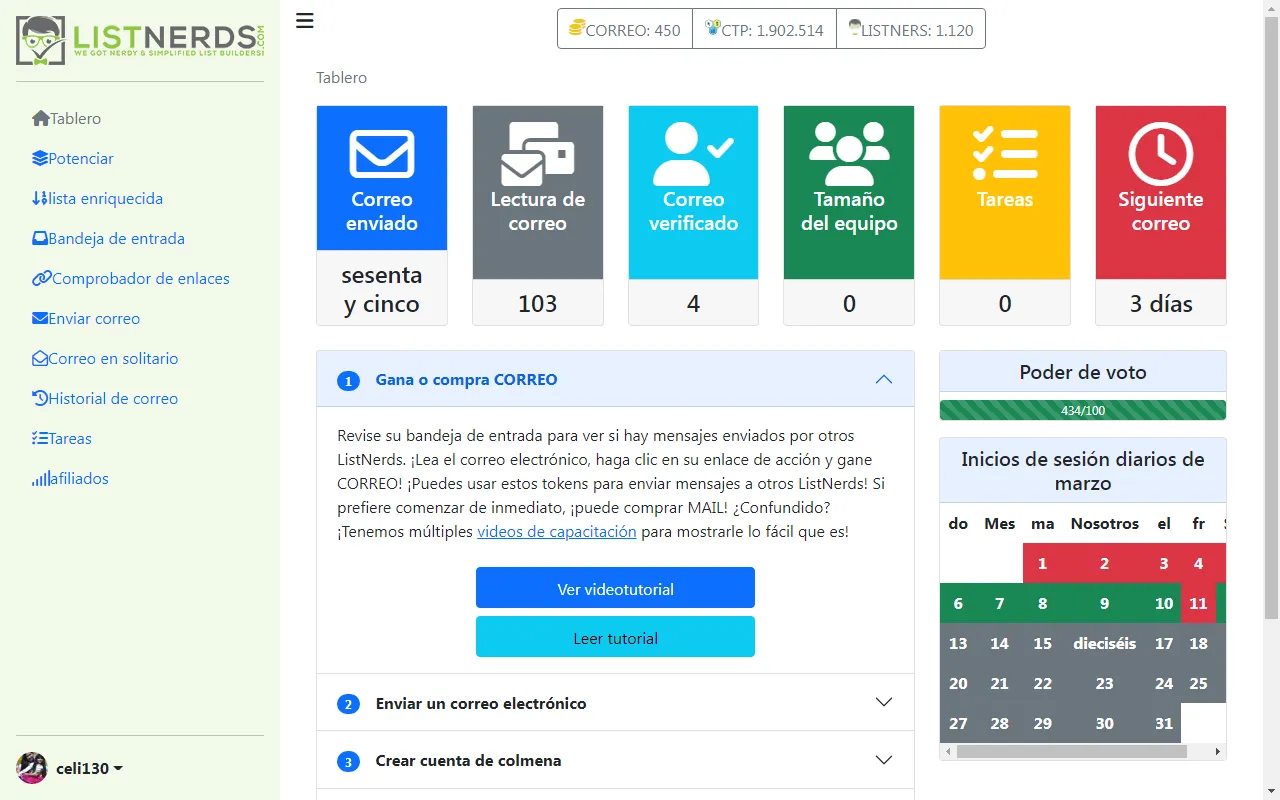Click the LISTNERS: 1.120 balance button

[910, 29]
